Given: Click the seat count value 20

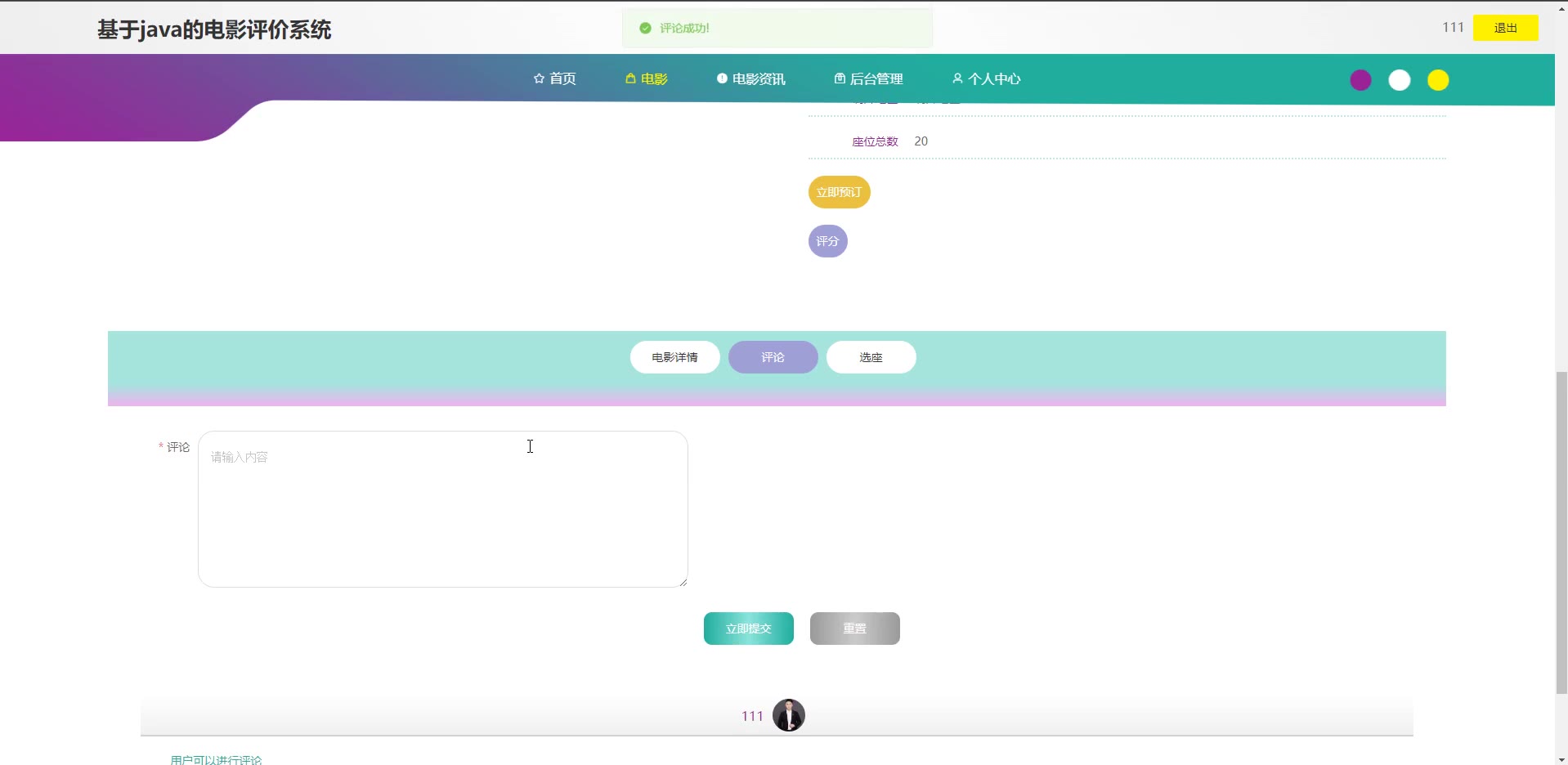Looking at the screenshot, I should [921, 141].
